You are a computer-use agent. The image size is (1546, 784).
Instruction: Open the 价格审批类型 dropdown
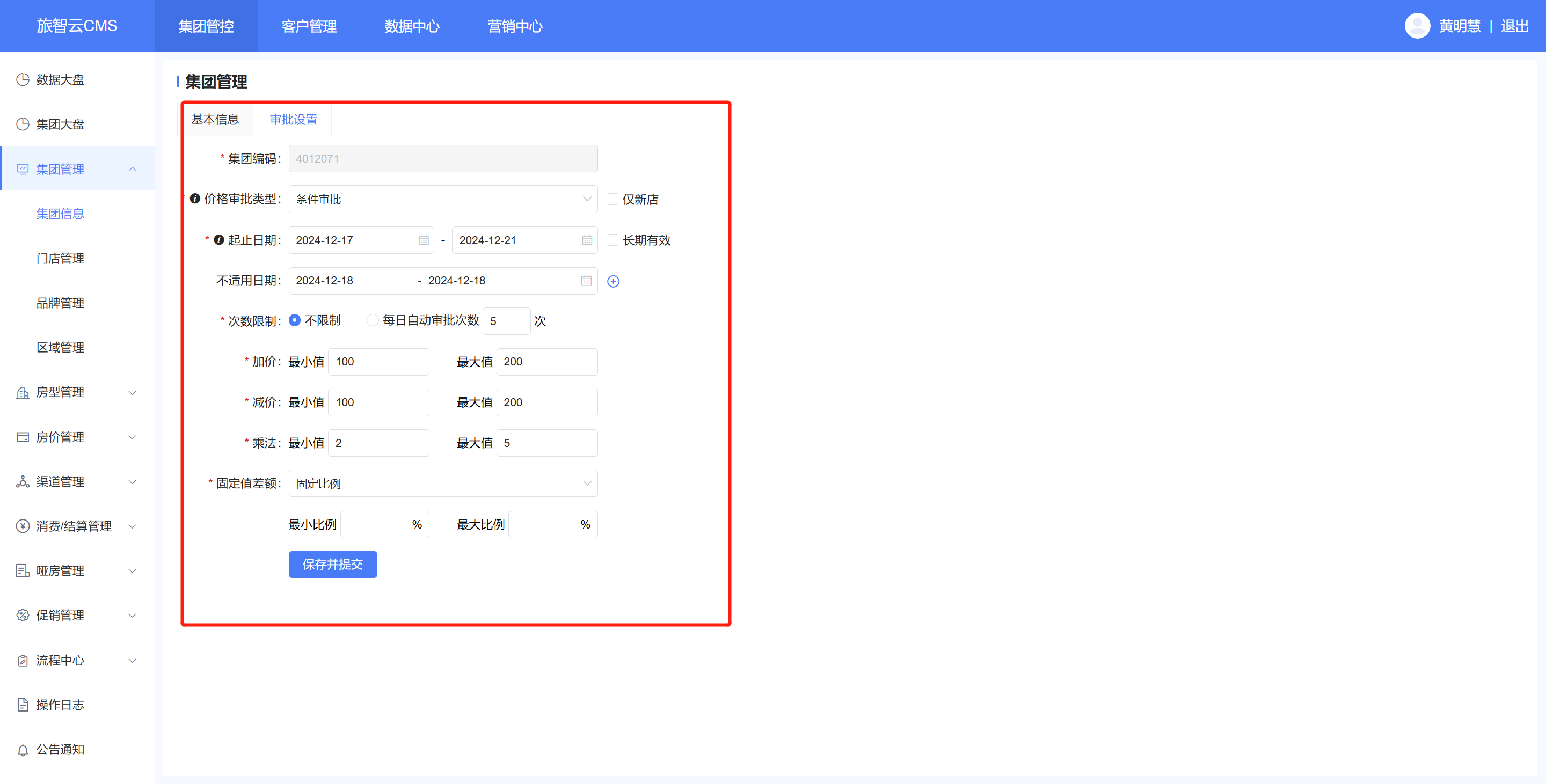click(443, 199)
